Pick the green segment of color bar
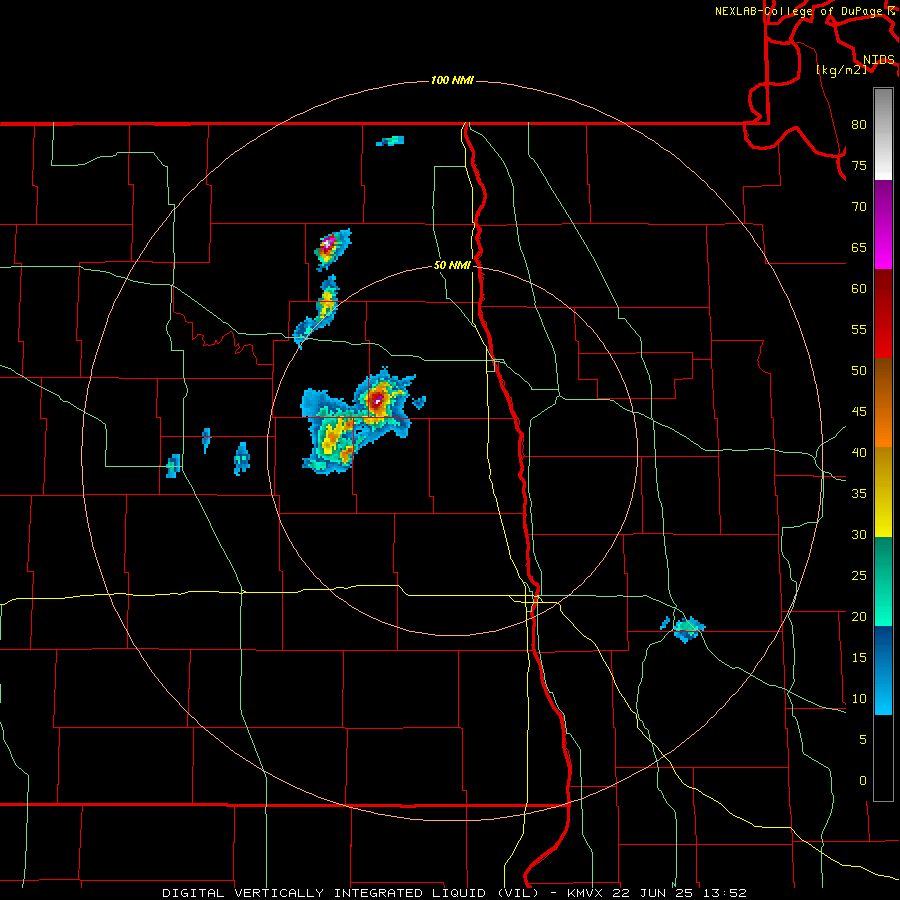Screen dimensions: 900x900 [x=883, y=581]
